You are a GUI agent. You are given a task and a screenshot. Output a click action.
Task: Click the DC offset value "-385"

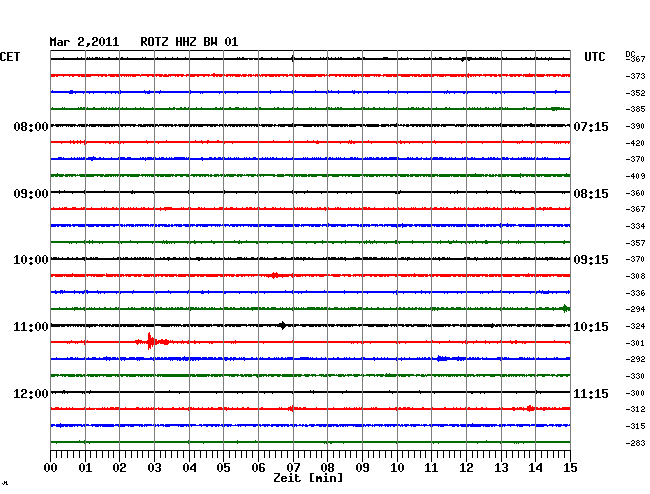pyautogui.click(x=635, y=109)
